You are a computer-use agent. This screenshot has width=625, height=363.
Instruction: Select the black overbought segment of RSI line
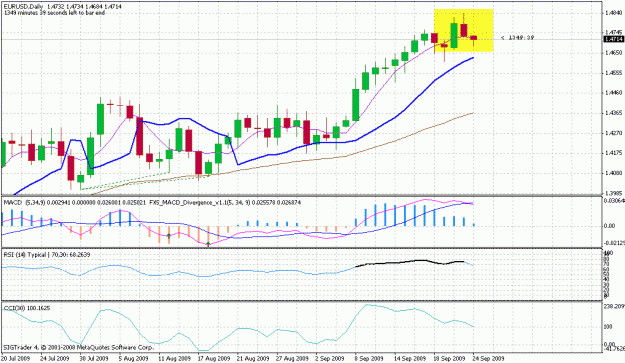410,263
